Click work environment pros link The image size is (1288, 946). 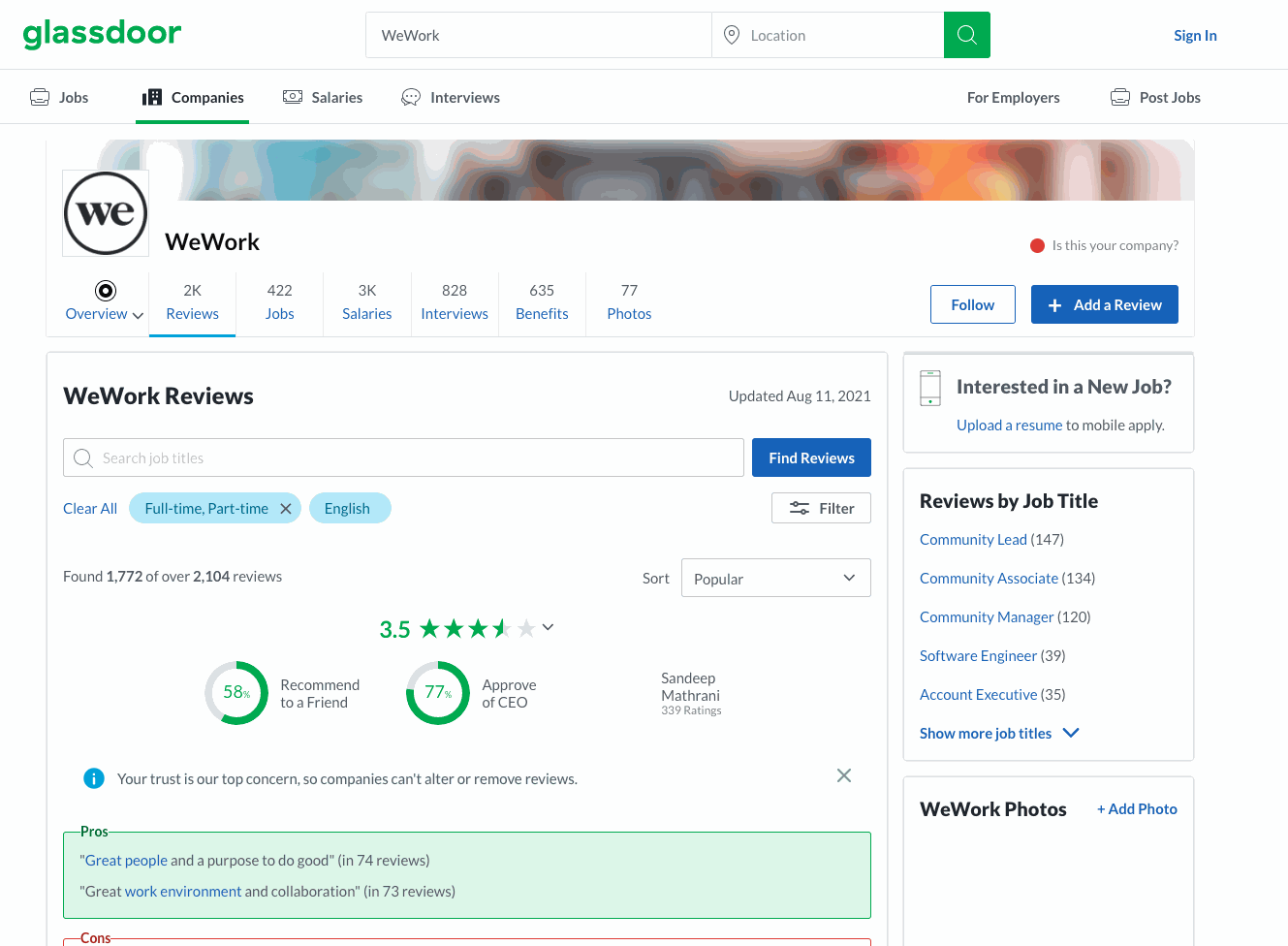pos(183,891)
